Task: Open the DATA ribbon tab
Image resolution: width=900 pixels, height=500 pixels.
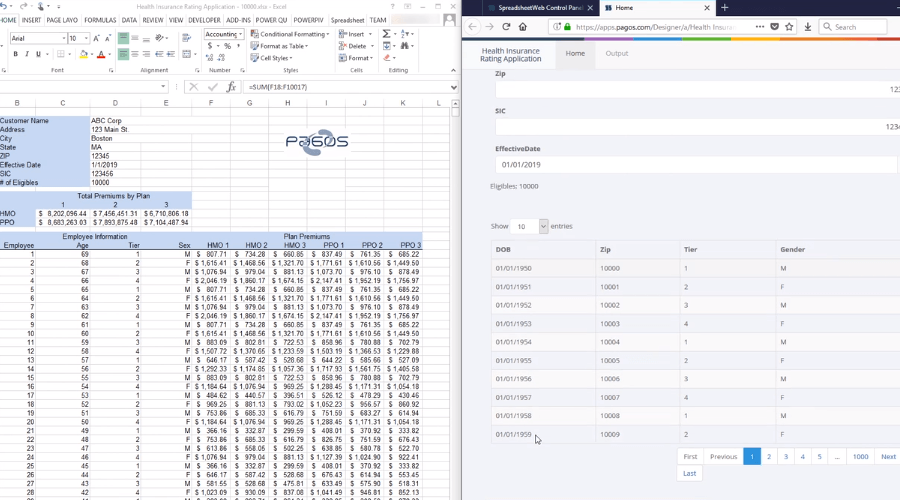Action: [129, 20]
